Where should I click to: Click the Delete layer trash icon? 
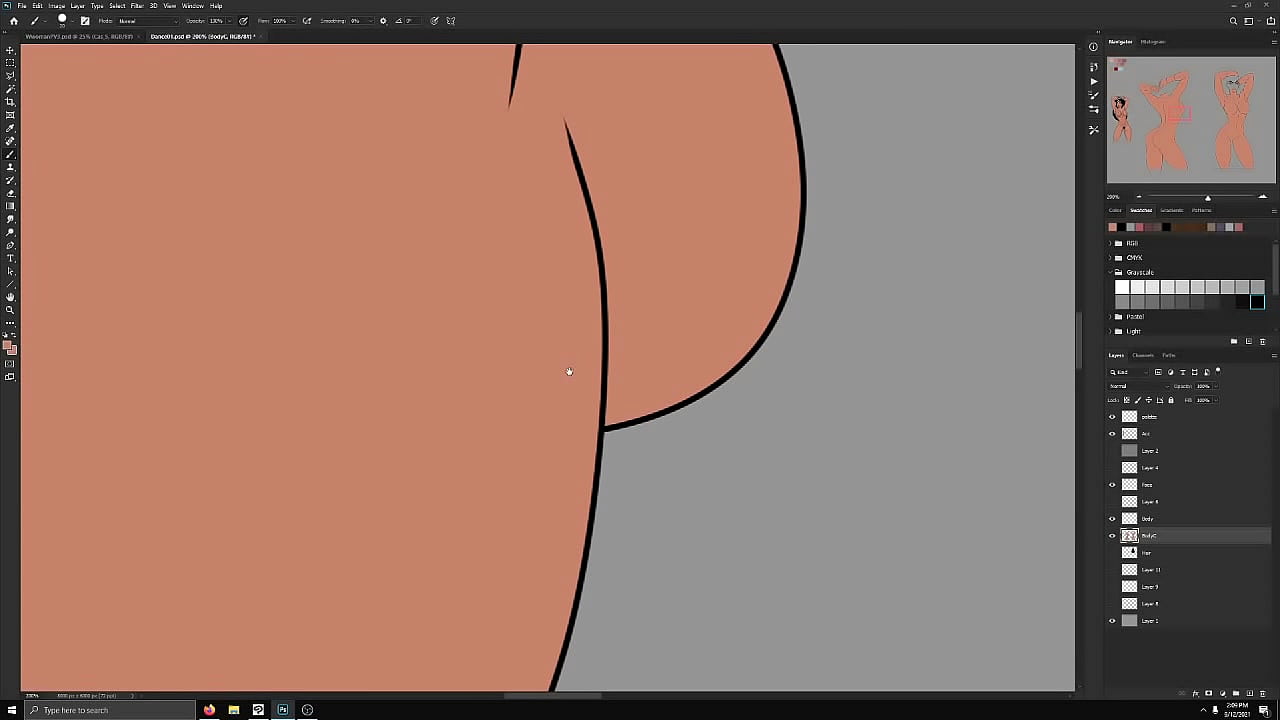point(1263,693)
